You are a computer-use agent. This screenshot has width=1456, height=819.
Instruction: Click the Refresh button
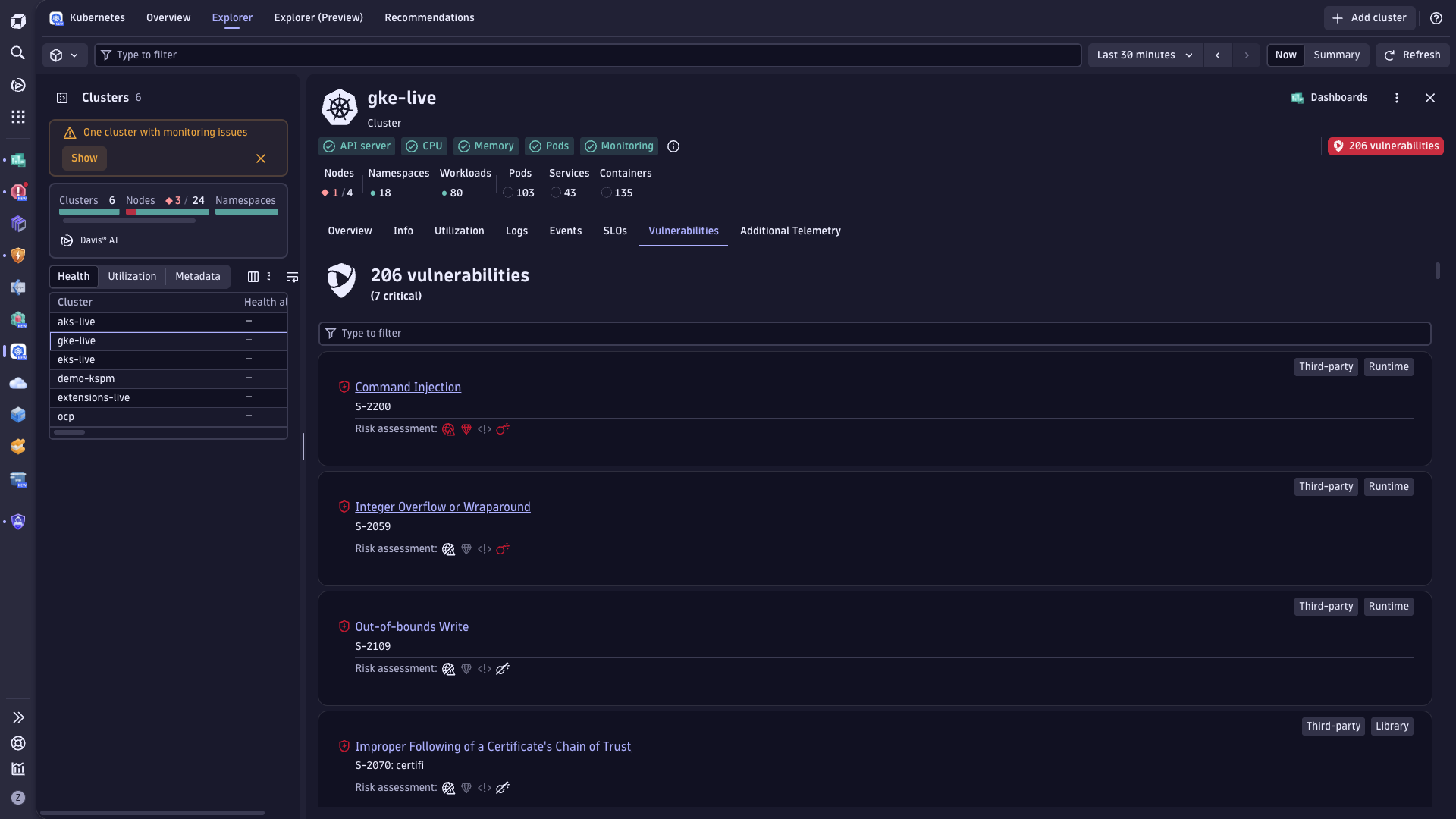(1412, 55)
